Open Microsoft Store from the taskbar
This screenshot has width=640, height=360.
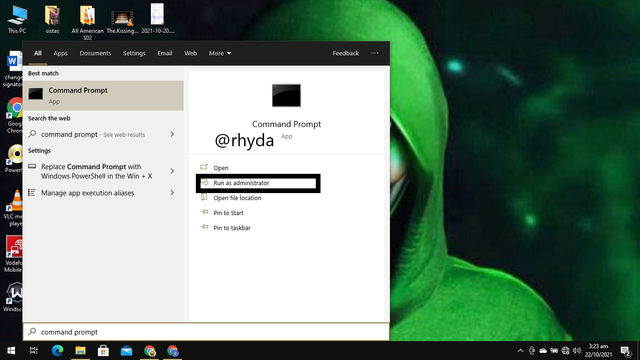[103, 351]
